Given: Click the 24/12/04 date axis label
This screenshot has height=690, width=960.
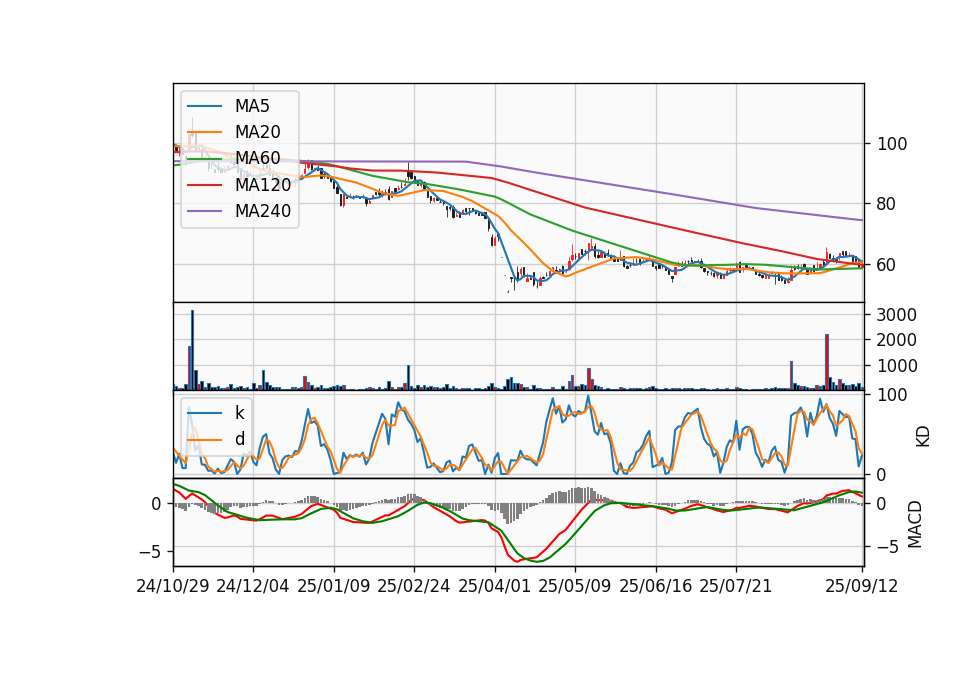Looking at the screenshot, I should [x=253, y=586].
